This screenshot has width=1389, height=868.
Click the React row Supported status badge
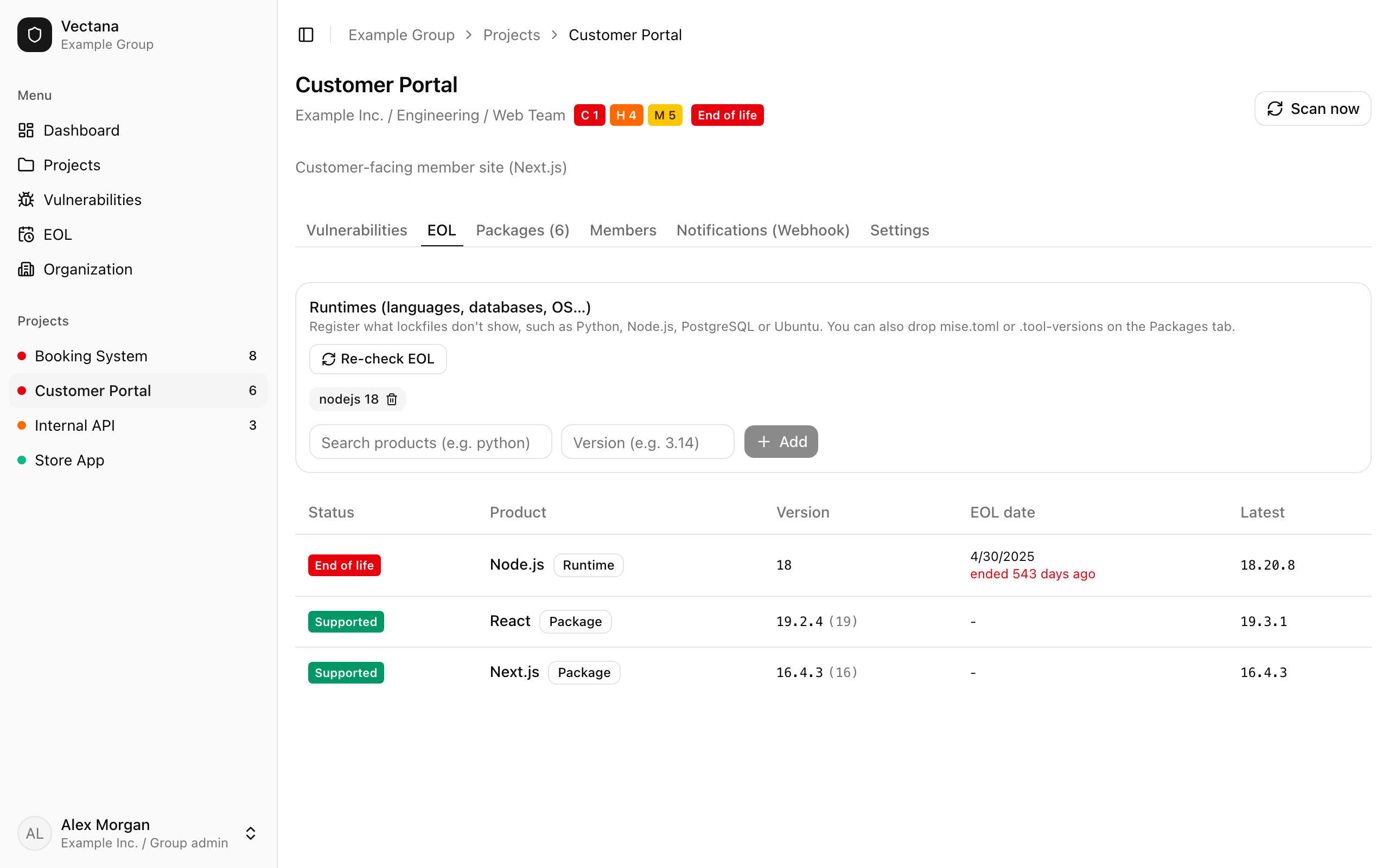346,622
